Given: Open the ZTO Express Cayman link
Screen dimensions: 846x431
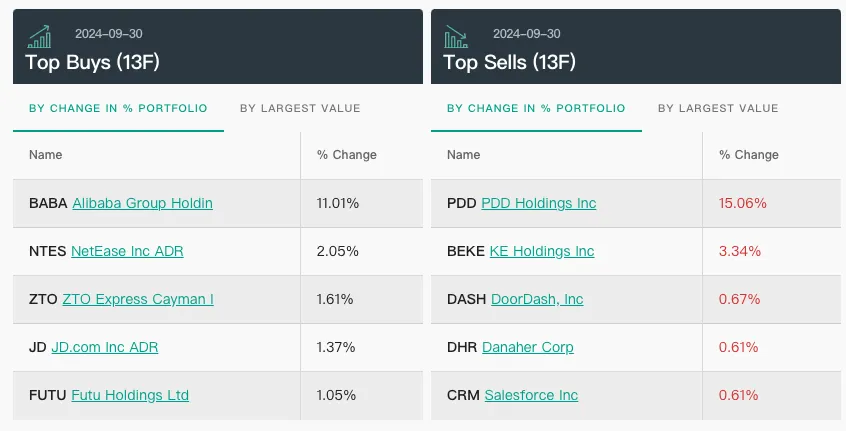Looking at the screenshot, I should tap(138, 299).
